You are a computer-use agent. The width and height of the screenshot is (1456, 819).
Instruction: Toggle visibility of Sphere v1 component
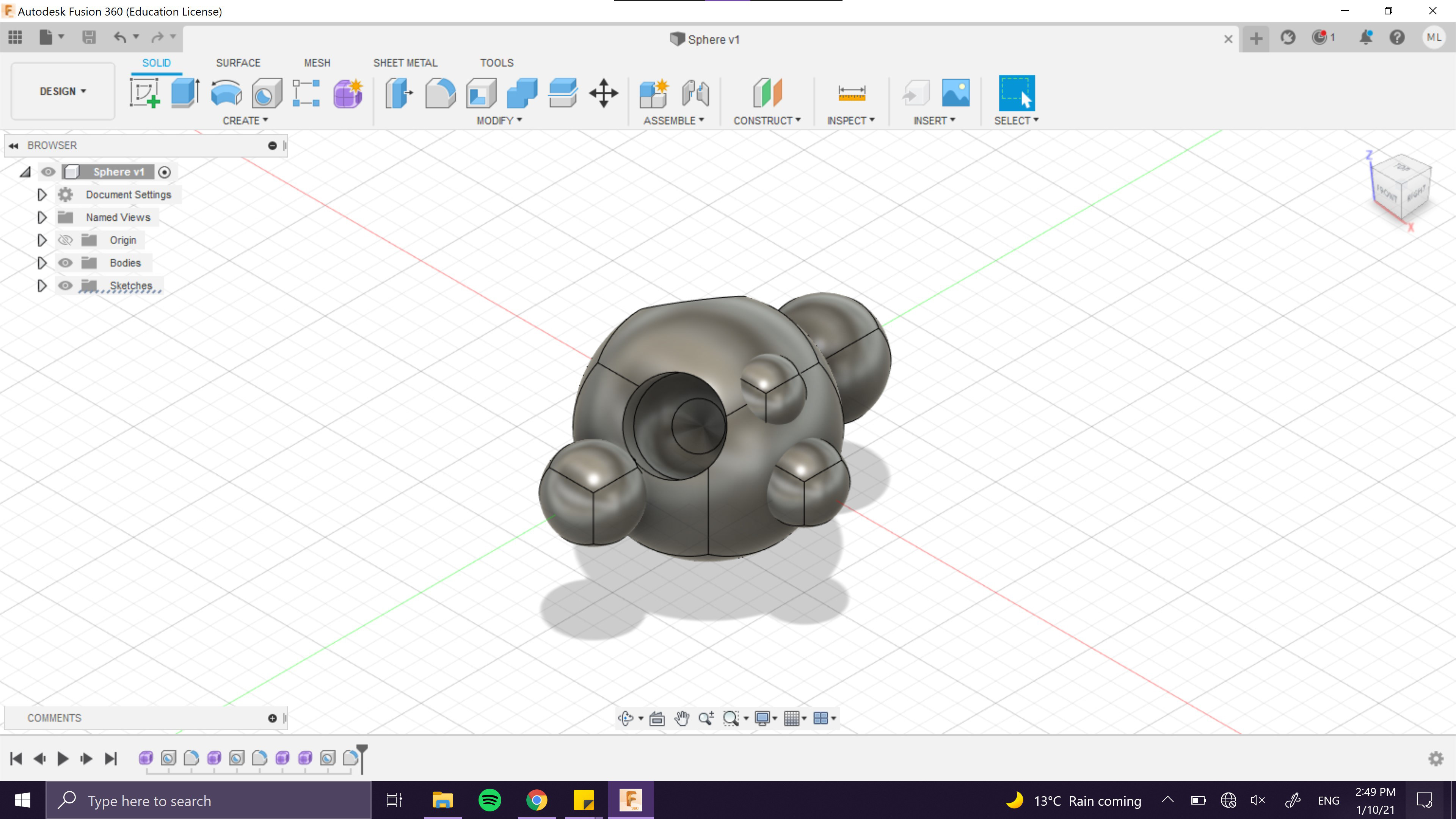coord(48,172)
